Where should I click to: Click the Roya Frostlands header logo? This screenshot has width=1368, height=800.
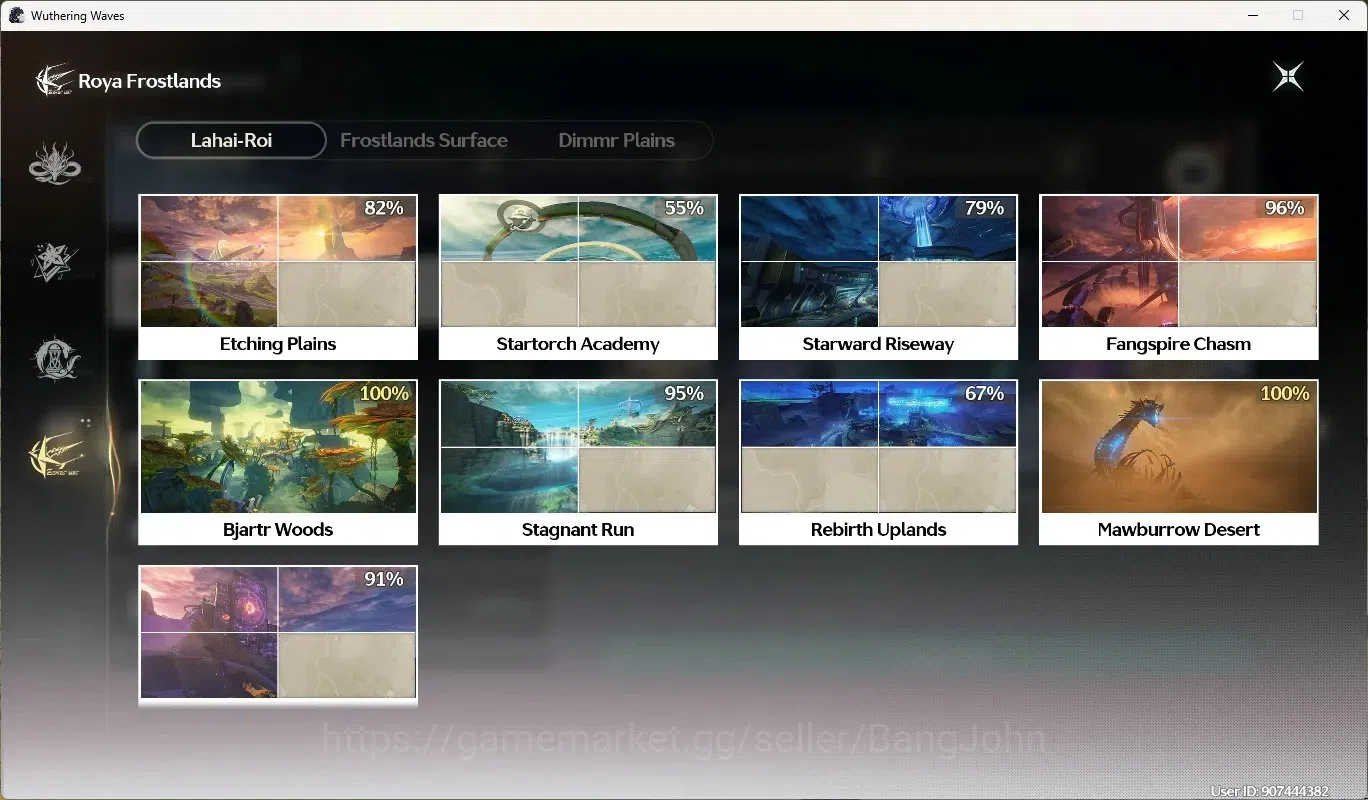pyautogui.click(x=55, y=81)
